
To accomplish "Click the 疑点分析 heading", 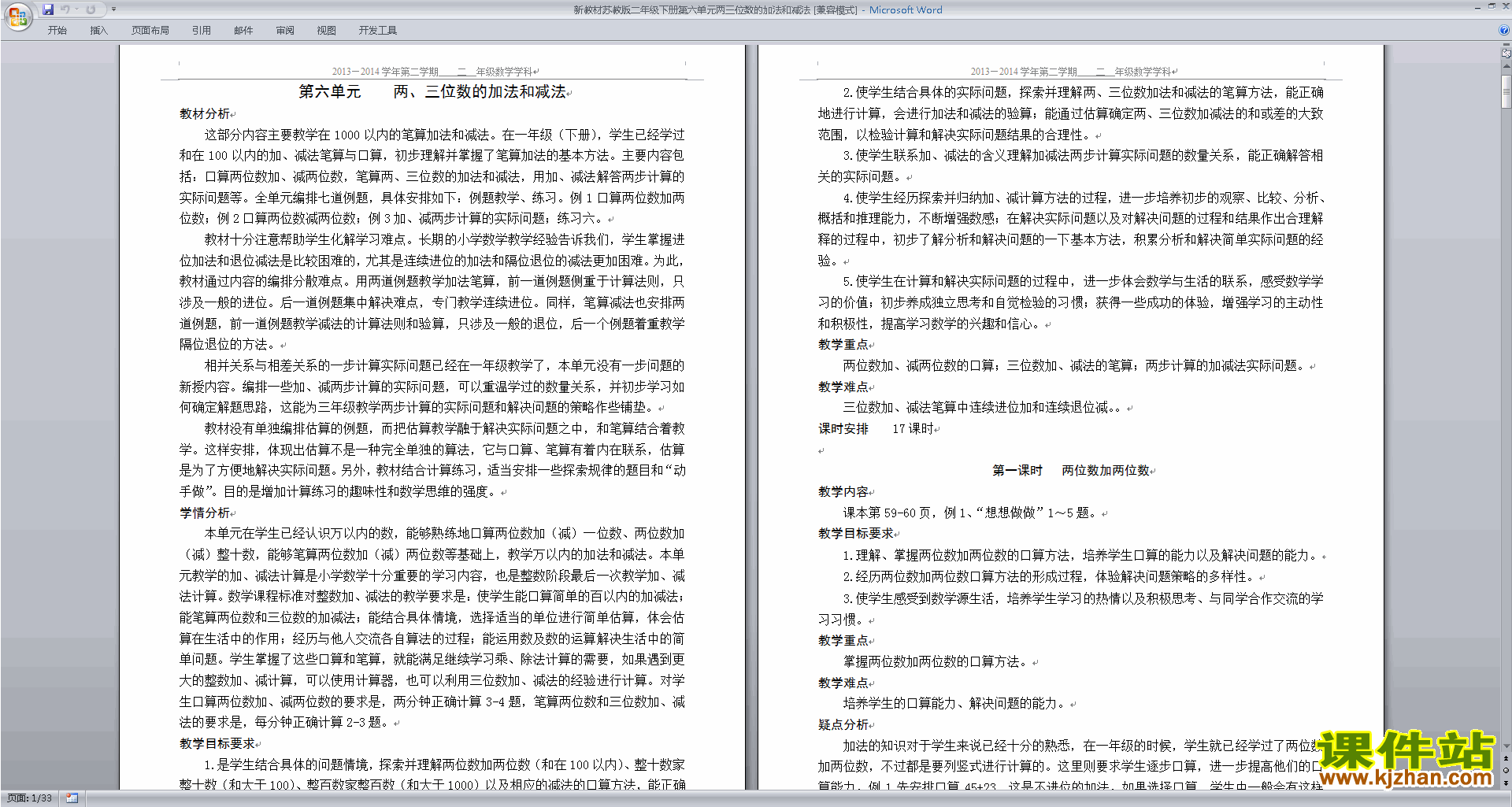I will click(843, 725).
